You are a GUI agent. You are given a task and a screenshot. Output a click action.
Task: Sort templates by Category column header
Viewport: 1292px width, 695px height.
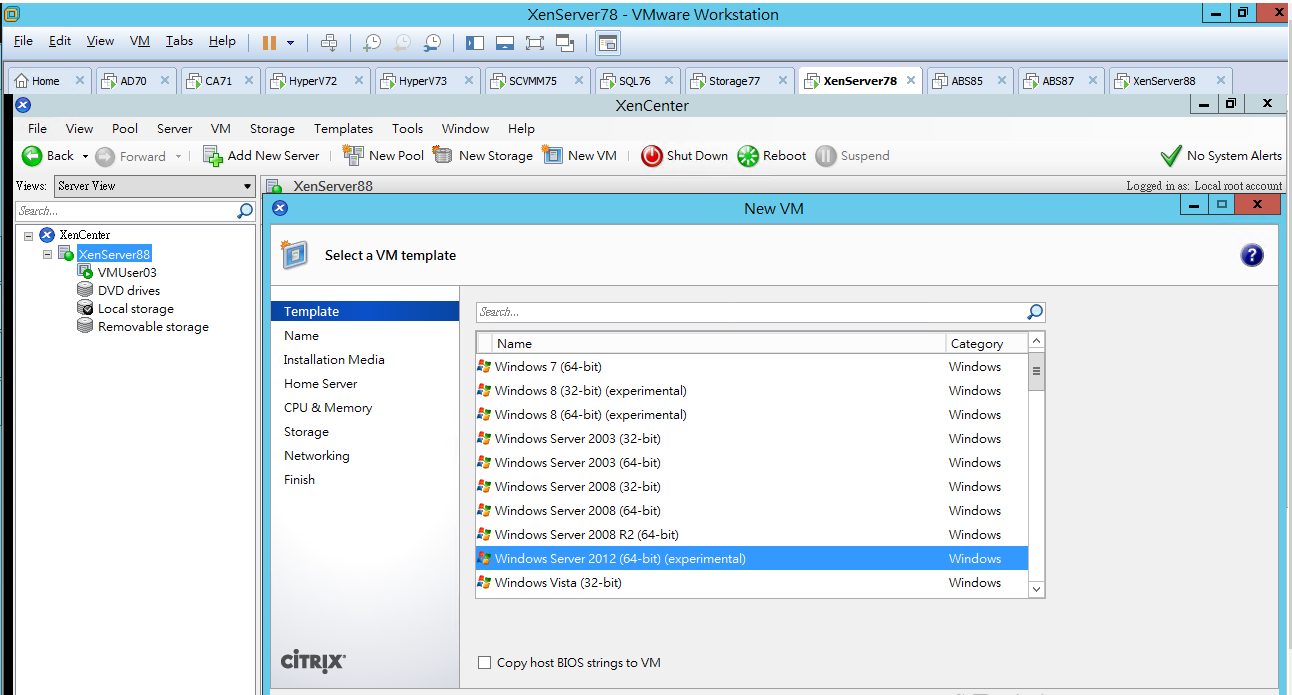[x=986, y=343]
